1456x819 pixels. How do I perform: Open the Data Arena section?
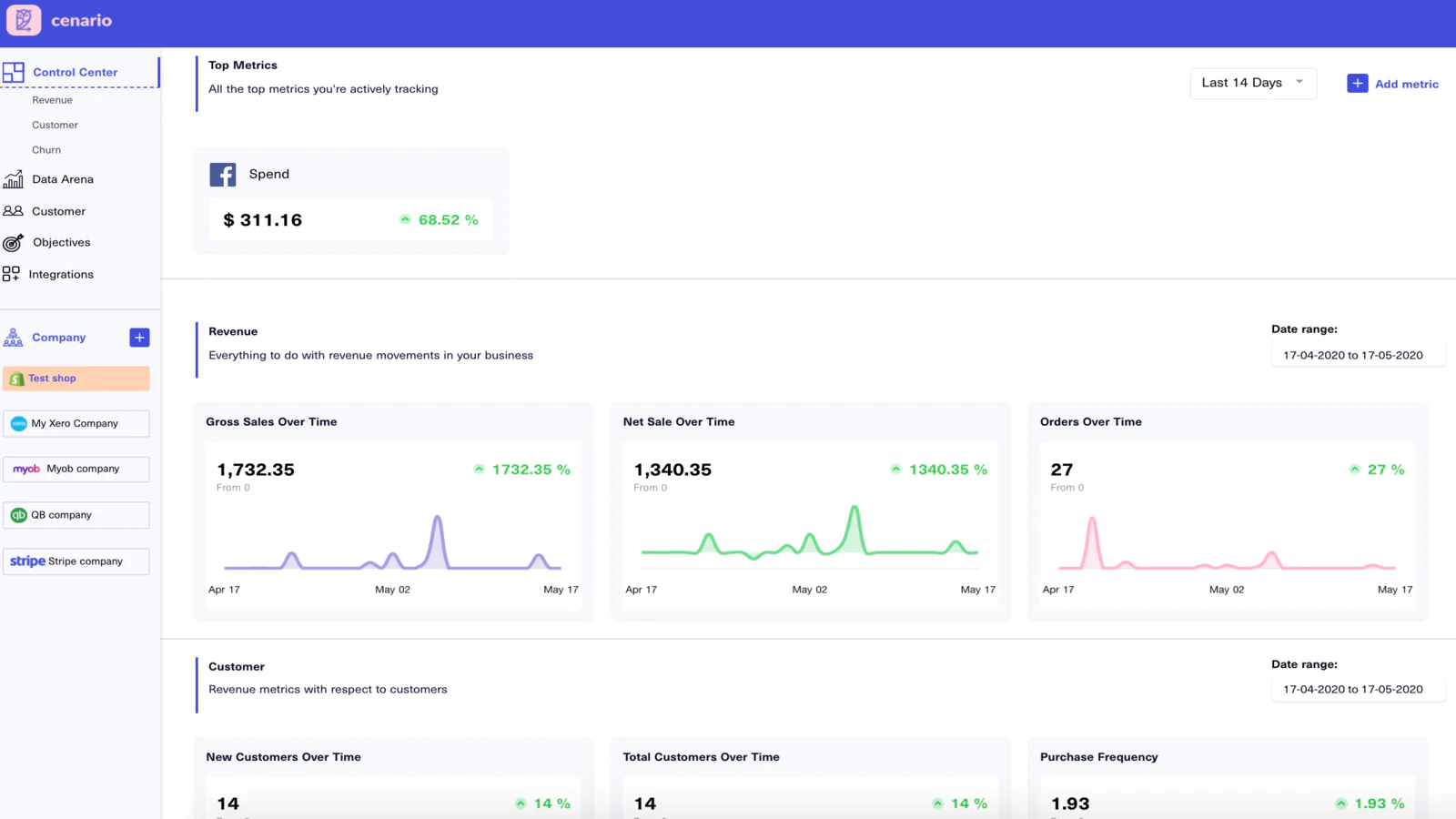[62, 179]
